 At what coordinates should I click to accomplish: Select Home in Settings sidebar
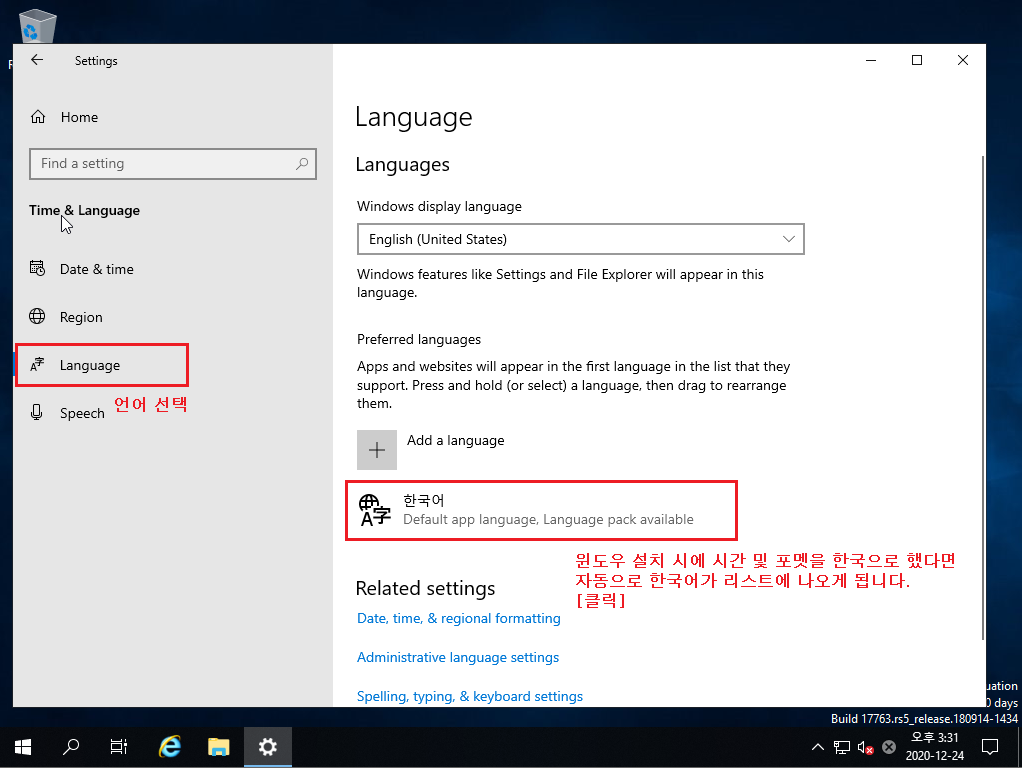click(x=80, y=117)
